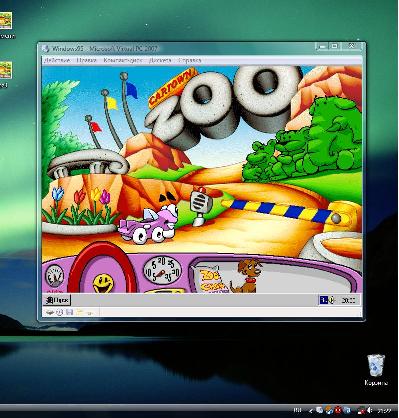This screenshot has width=399, height=418.
Task: Click the Windows 95 Пуск start button
Action: click(x=57, y=300)
